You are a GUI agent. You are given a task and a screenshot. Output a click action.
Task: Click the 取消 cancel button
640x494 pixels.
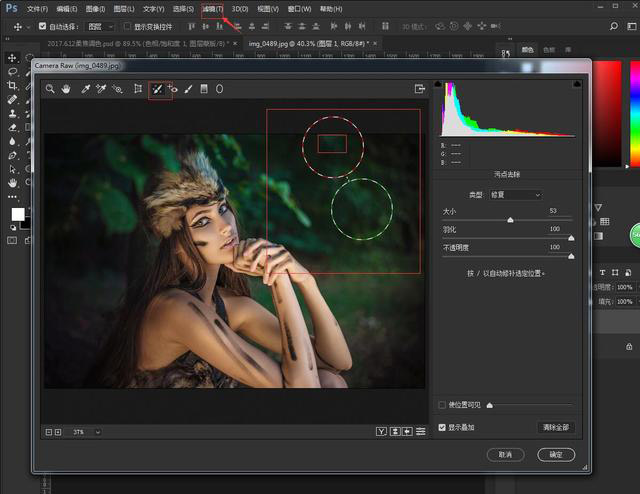click(x=505, y=454)
